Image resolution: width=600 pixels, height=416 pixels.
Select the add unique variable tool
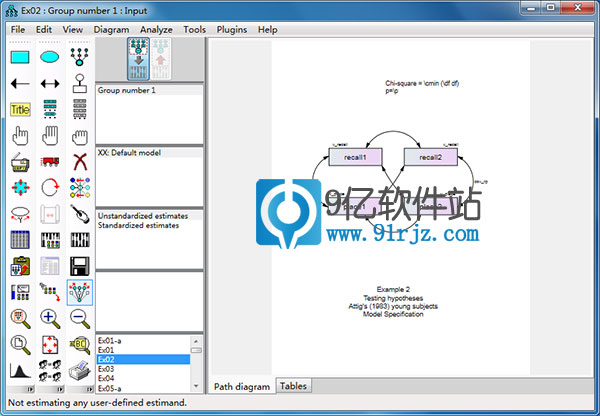[x=80, y=83]
